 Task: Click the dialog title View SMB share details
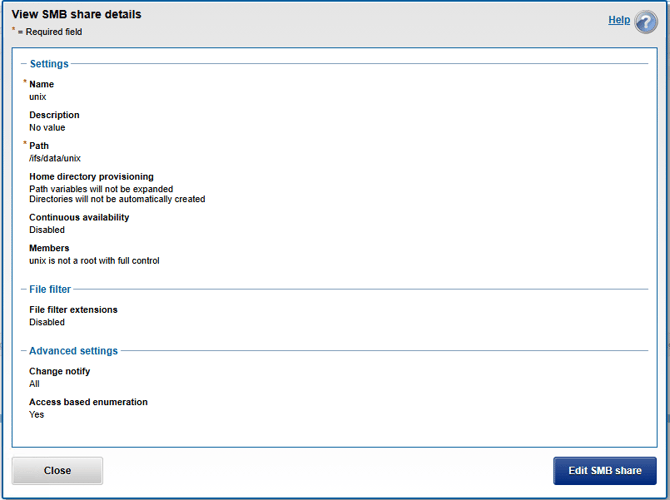tap(76, 15)
